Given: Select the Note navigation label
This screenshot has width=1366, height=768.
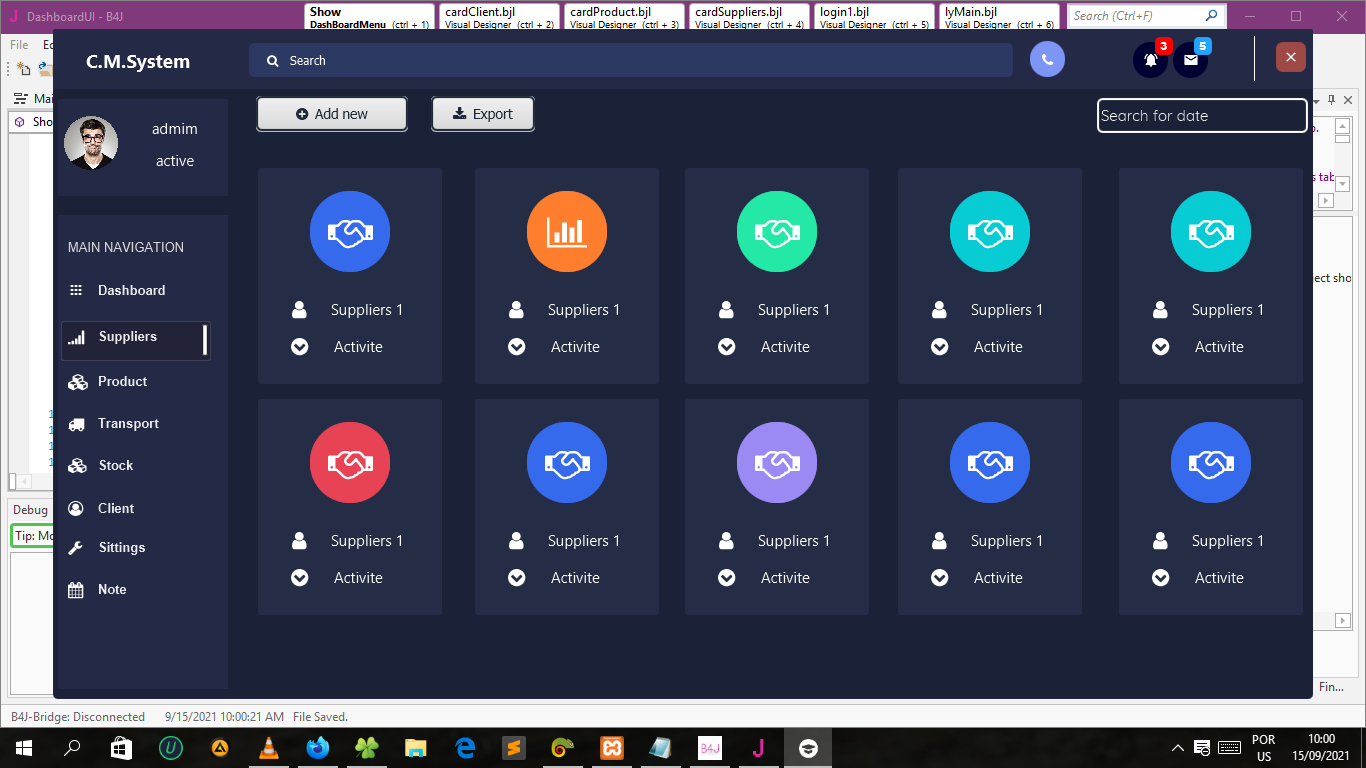Looking at the screenshot, I should (x=112, y=590).
